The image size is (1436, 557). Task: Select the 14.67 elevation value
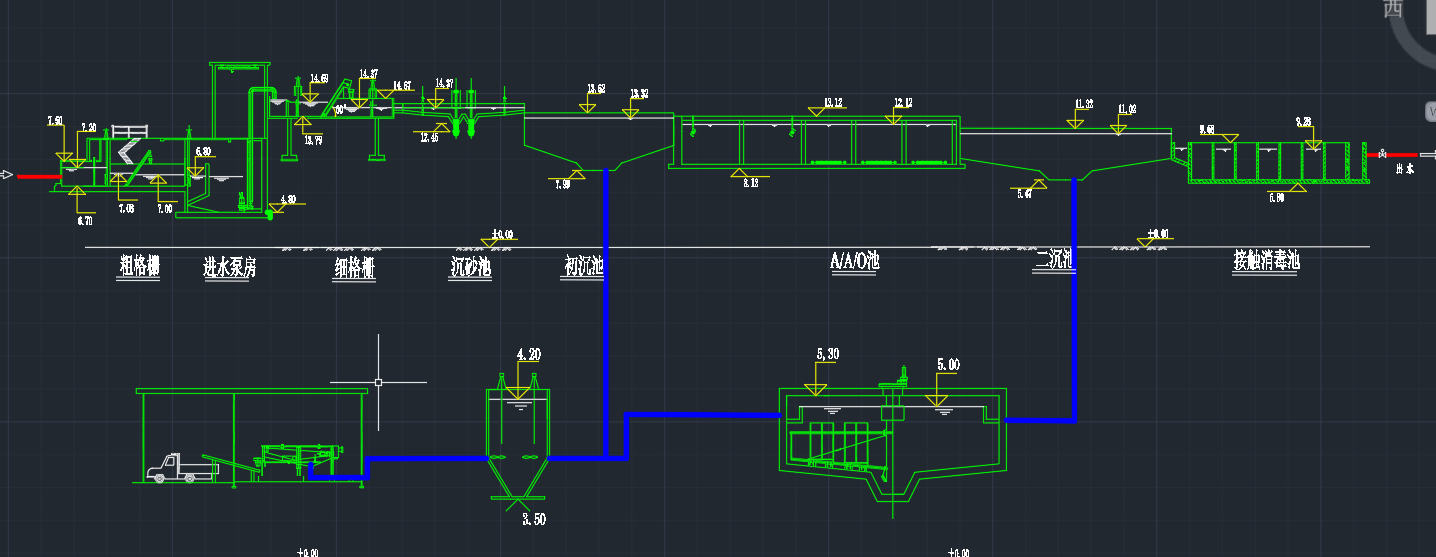(x=402, y=86)
